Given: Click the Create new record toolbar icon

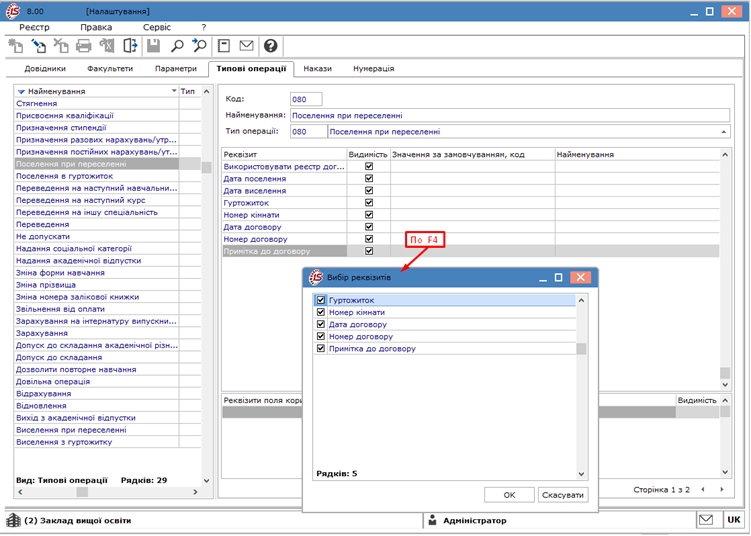Looking at the screenshot, I should [x=15, y=46].
